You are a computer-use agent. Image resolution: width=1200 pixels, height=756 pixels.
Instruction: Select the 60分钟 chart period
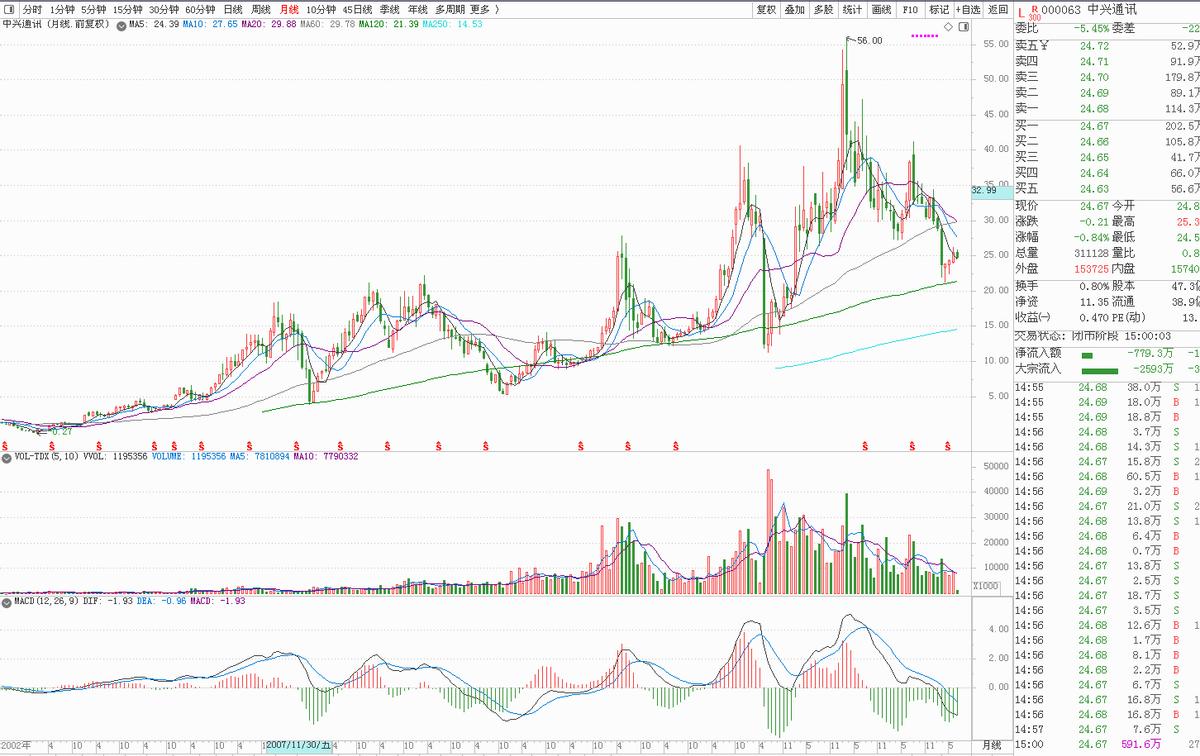[200, 9]
